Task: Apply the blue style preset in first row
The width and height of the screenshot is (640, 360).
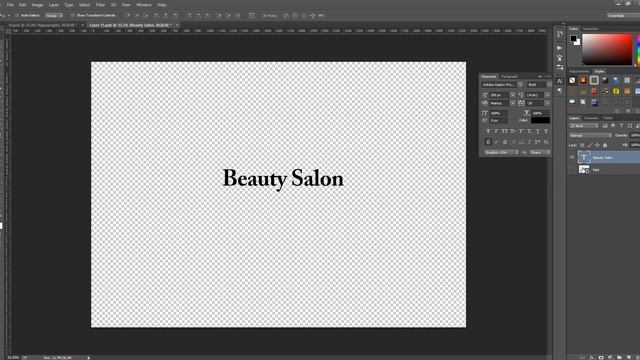Action: pyautogui.click(x=616, y=80)
